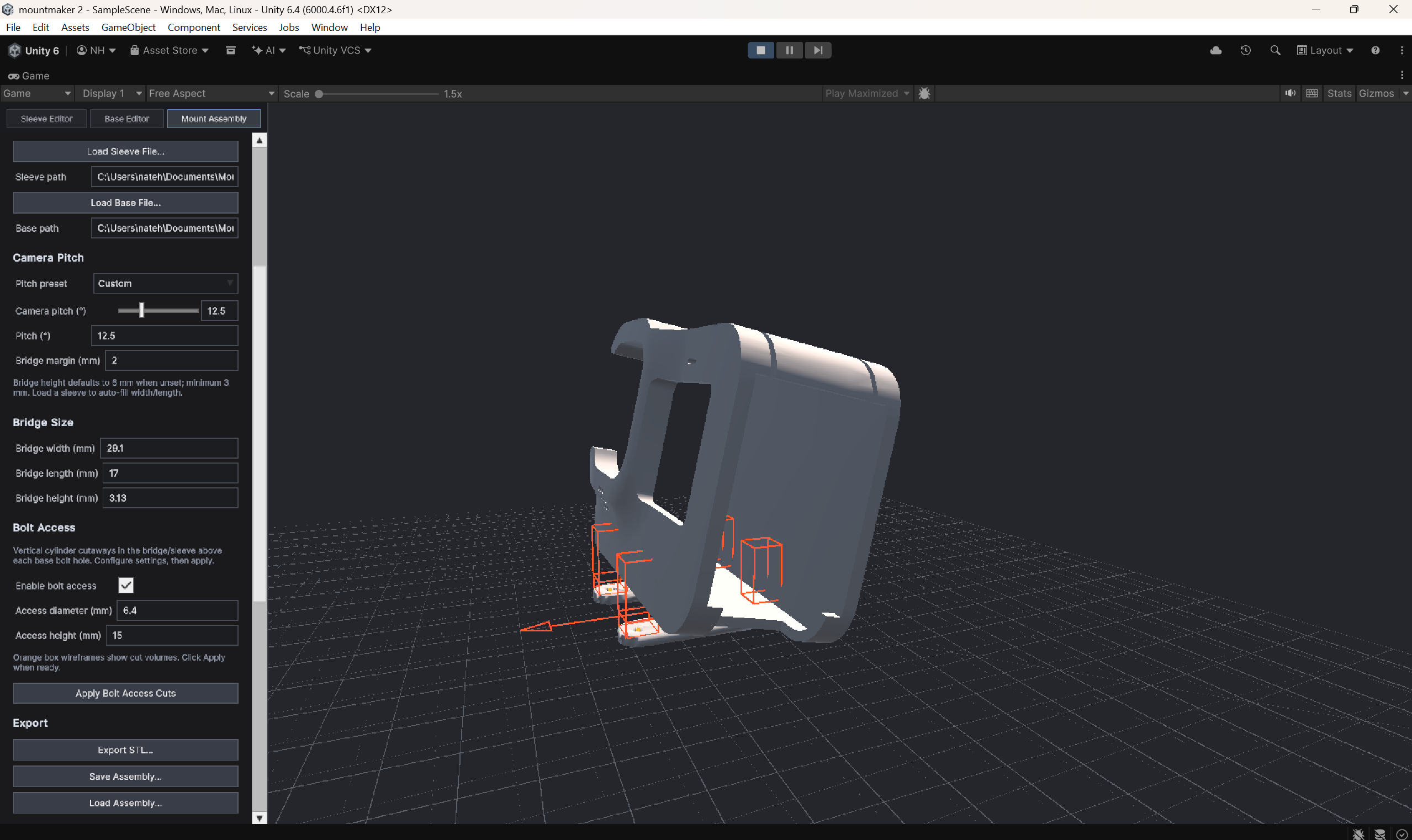
Task: Click Apply Bolt Access Cuts button
Action: point(126,693)
